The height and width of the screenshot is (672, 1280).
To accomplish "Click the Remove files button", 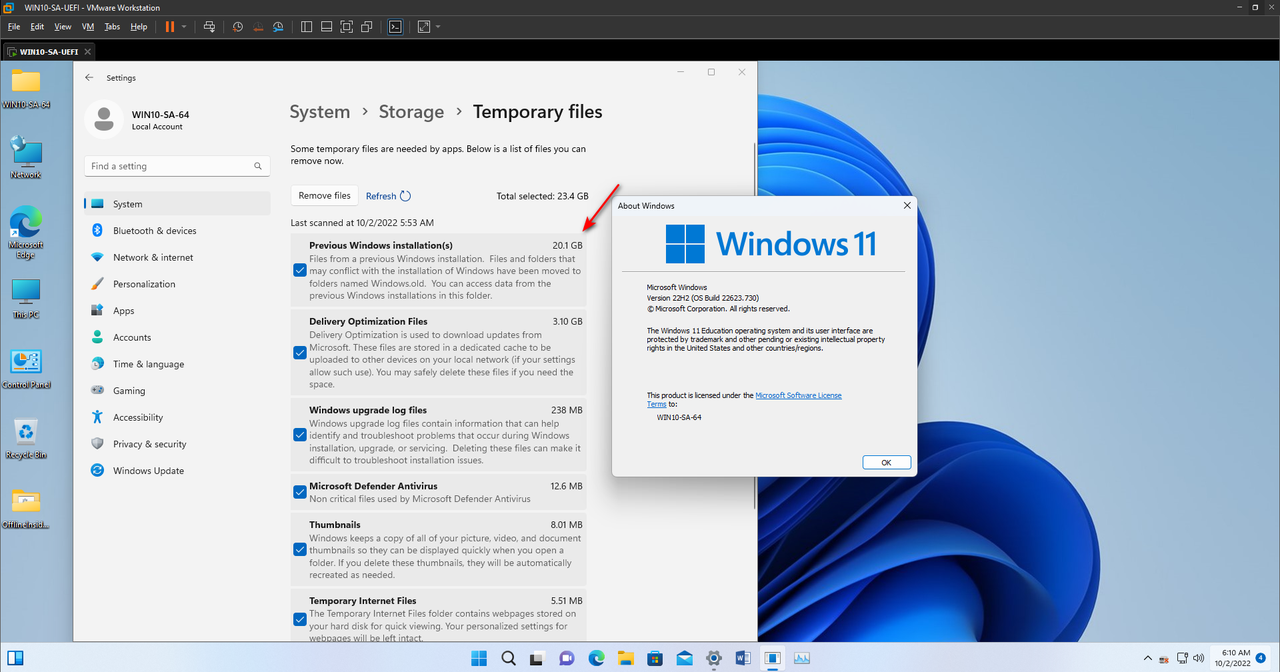I will point(324,196).
